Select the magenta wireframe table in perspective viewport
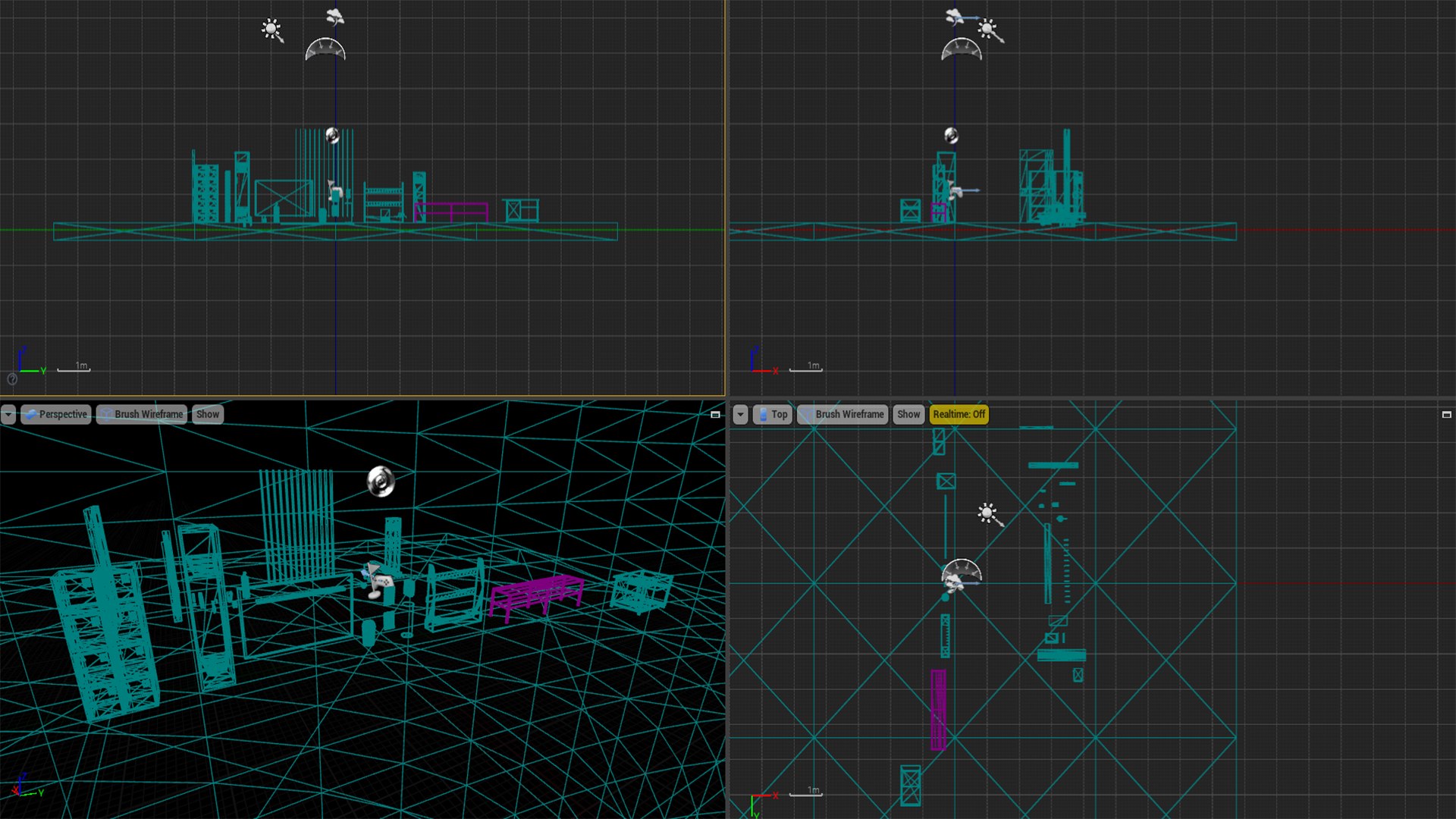Screen dimensions: 1456x819 pyautogui.click(x=536, y=597)
